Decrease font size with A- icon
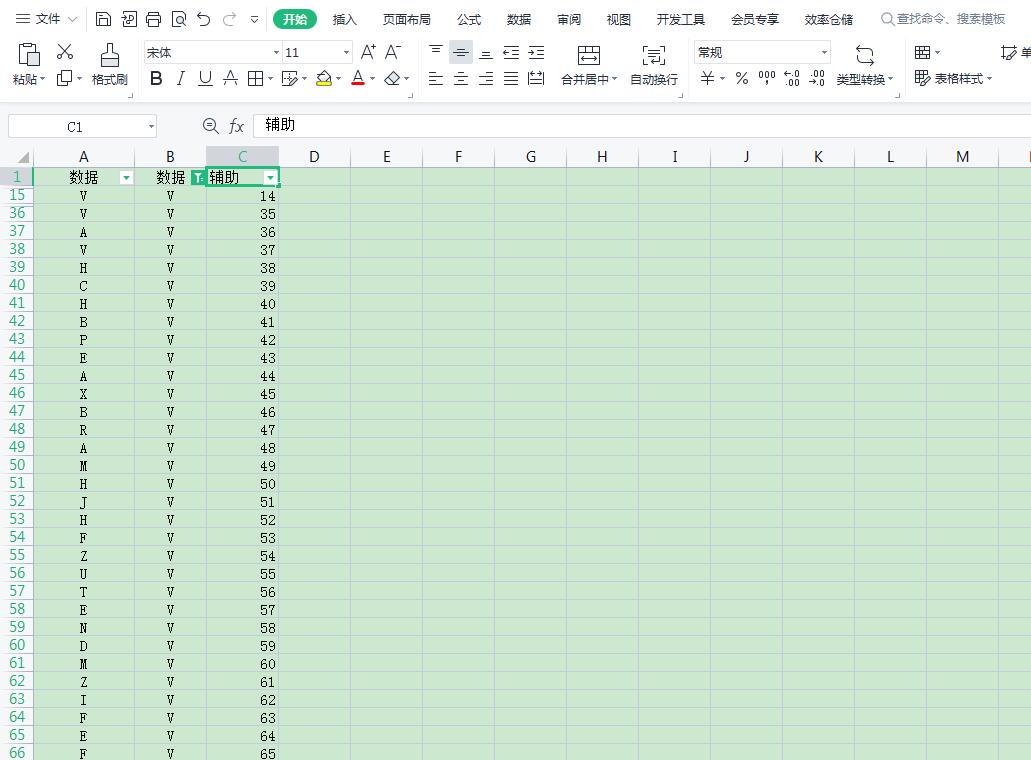 tap(393, 52)
